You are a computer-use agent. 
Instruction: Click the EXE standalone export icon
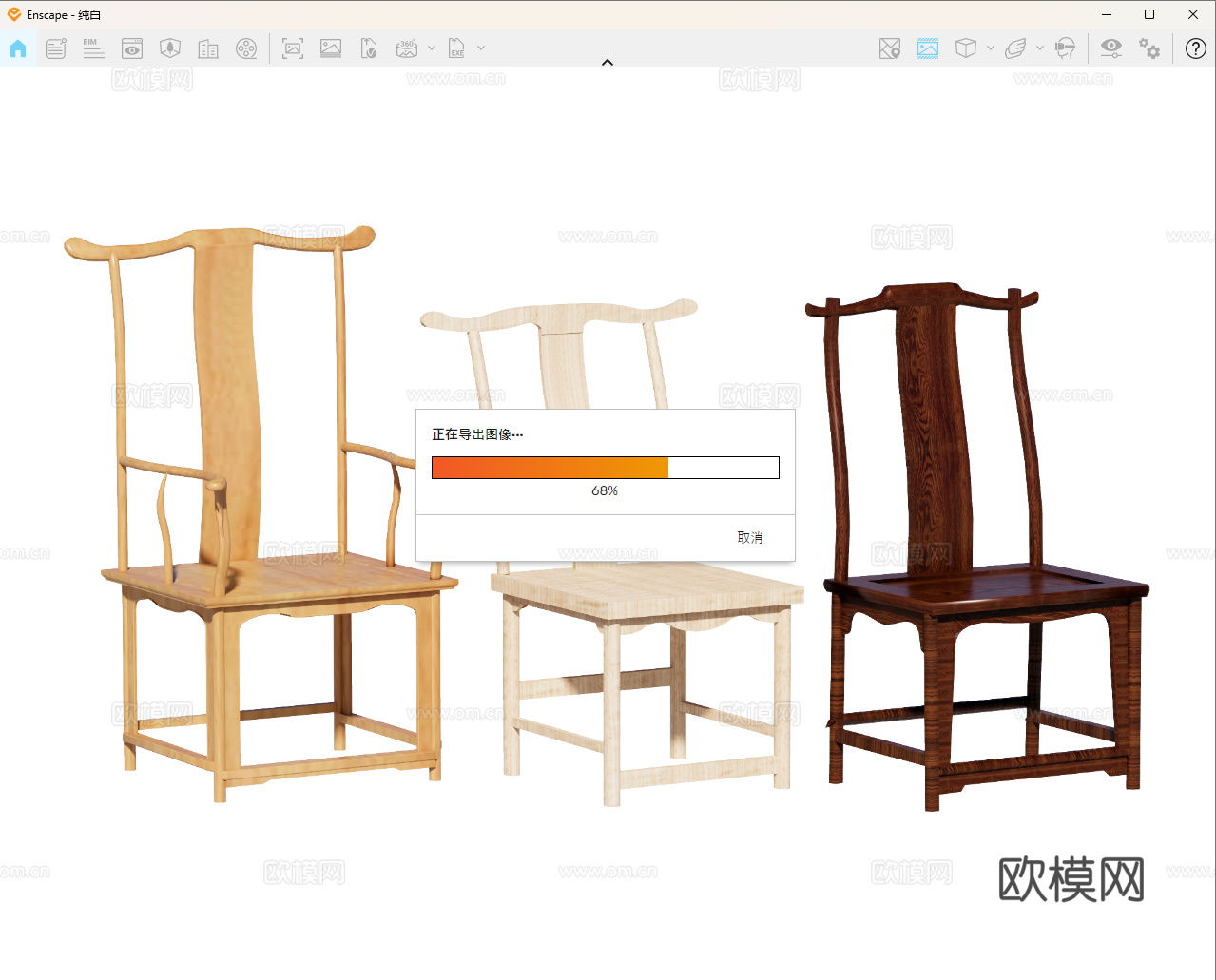456,48
